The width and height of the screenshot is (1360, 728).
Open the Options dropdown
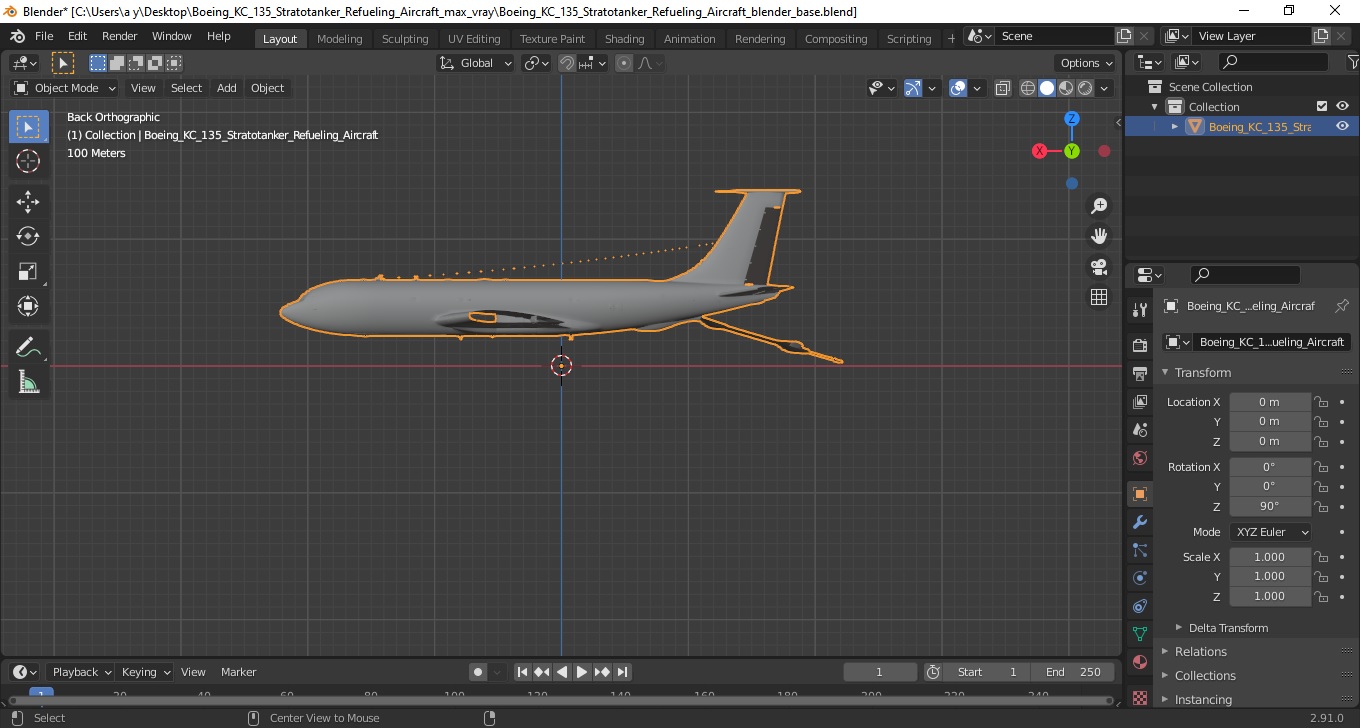(x=1086, y=63)
